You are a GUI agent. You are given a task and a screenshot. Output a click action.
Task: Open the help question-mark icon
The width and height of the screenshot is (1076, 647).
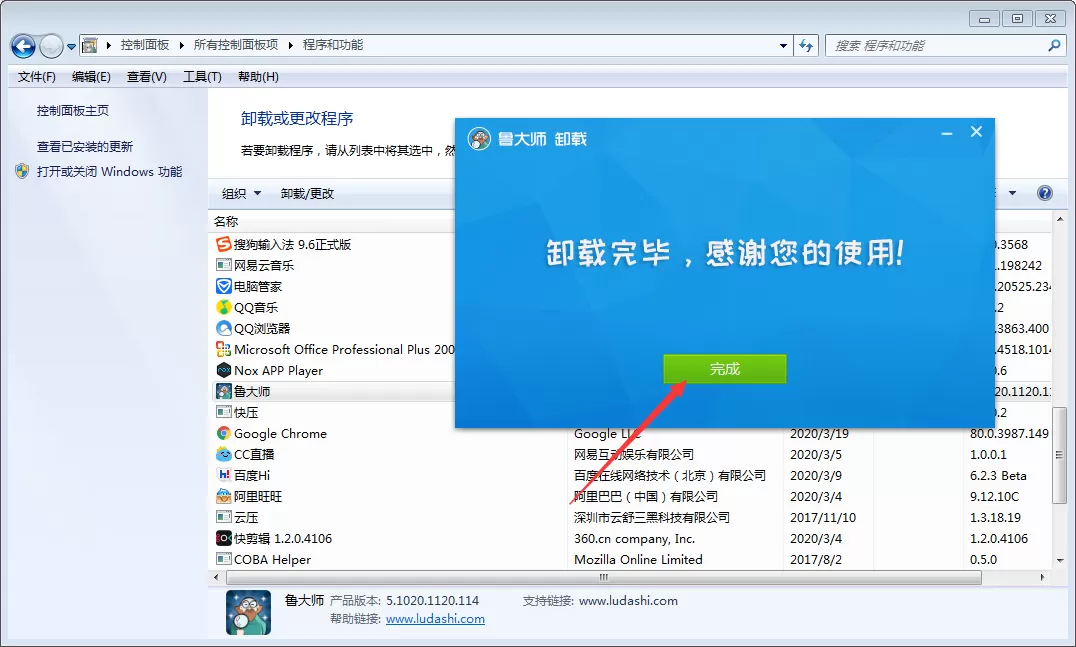pos(1044,193)
